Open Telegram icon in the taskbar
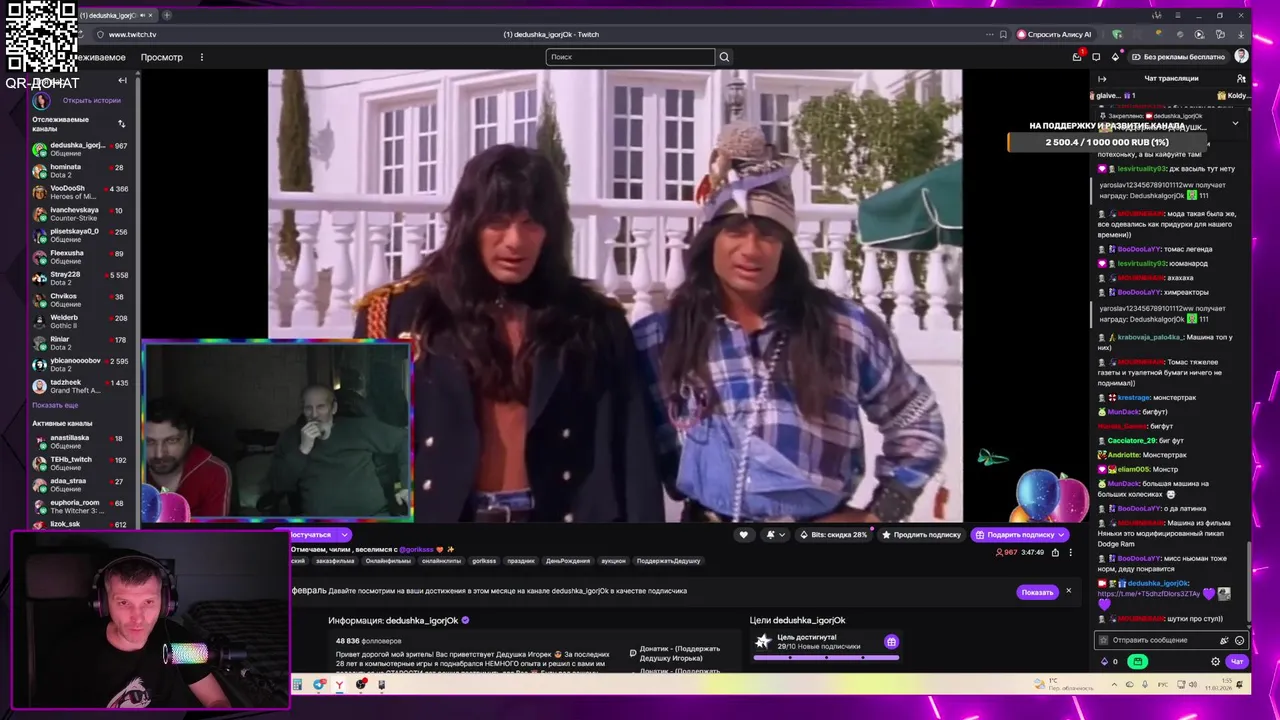Screen dimensions: 1280x720 [x=319, y=685]
